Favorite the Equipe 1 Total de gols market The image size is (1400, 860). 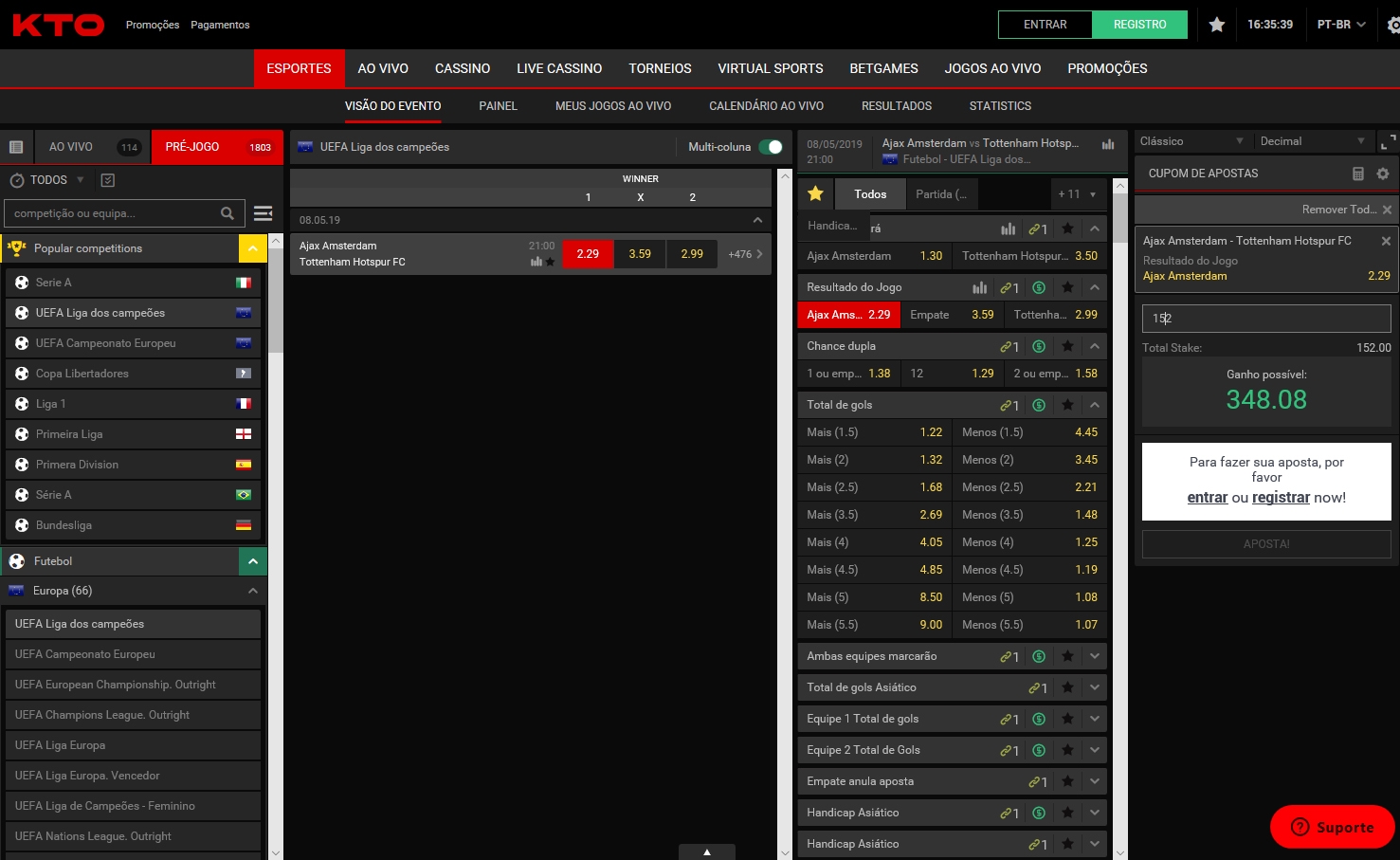pos(1067,719)
